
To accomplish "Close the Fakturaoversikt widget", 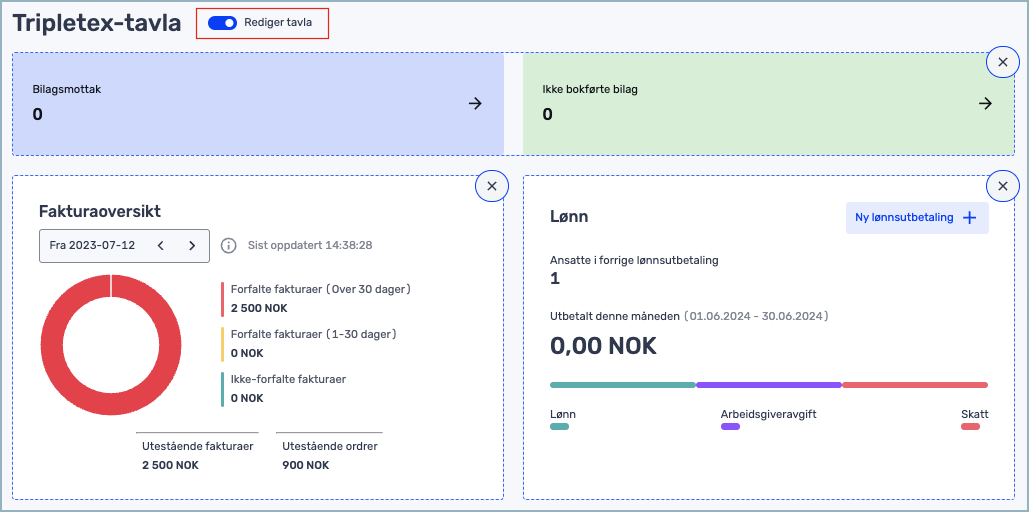I will coord(492,186).
